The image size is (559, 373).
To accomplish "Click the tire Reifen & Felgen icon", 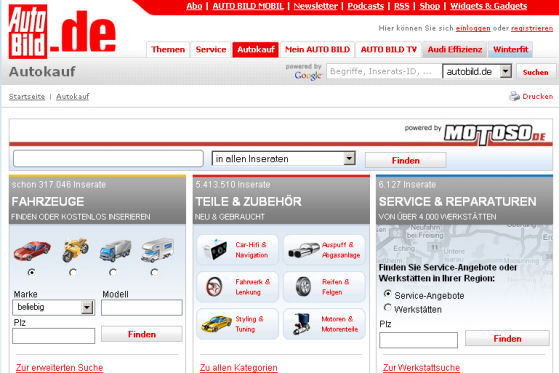I will coord(303,286).
